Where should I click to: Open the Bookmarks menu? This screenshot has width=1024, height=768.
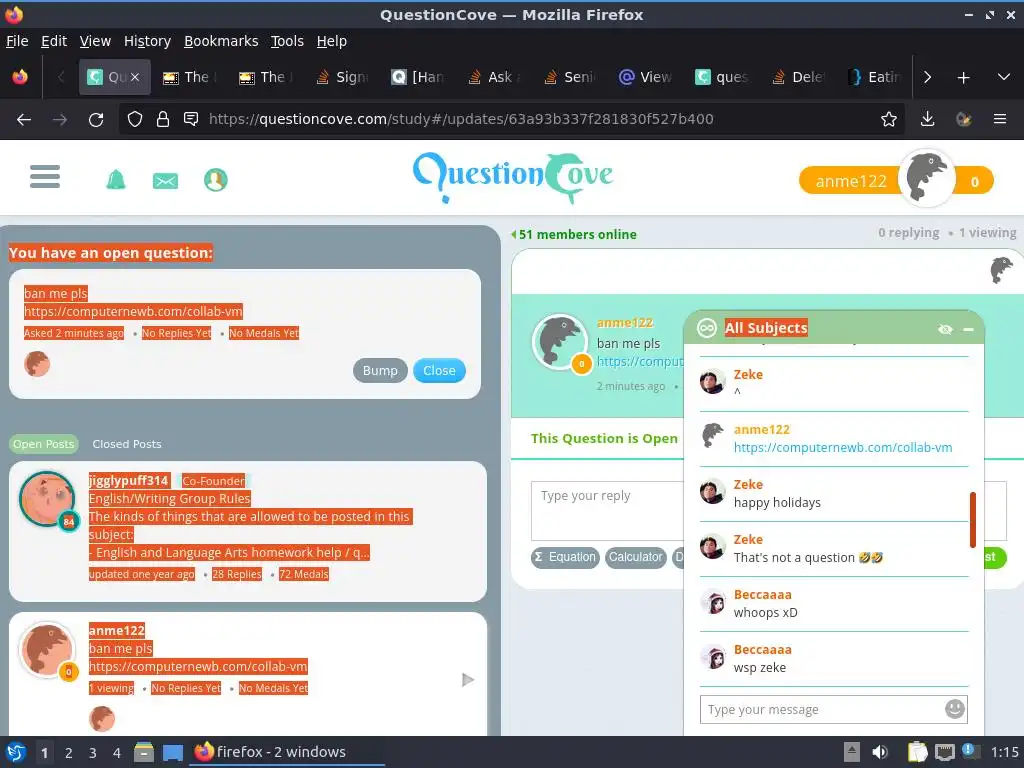(x=221, y=41)
